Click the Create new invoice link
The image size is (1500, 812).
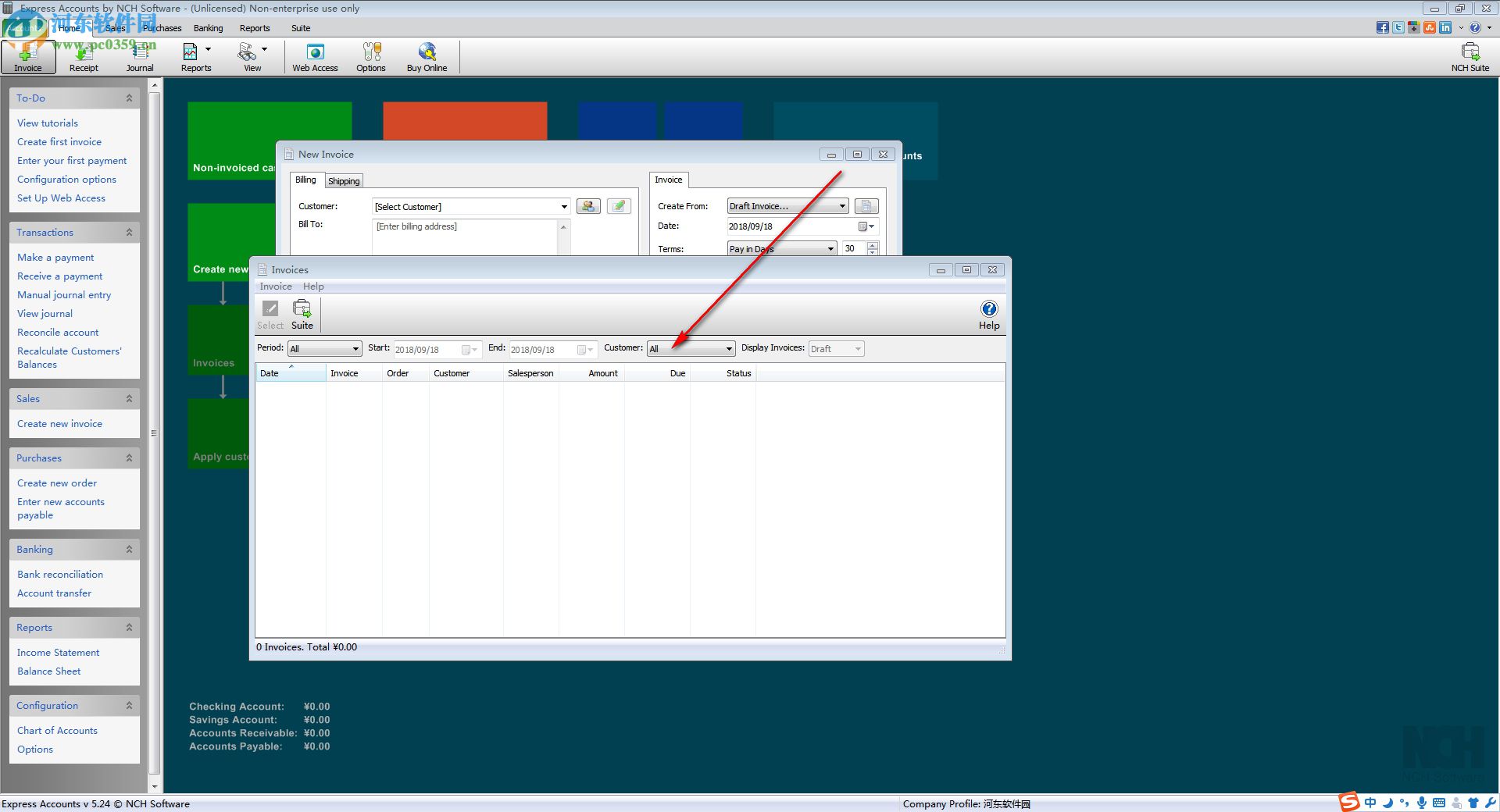tap(59, 423)
